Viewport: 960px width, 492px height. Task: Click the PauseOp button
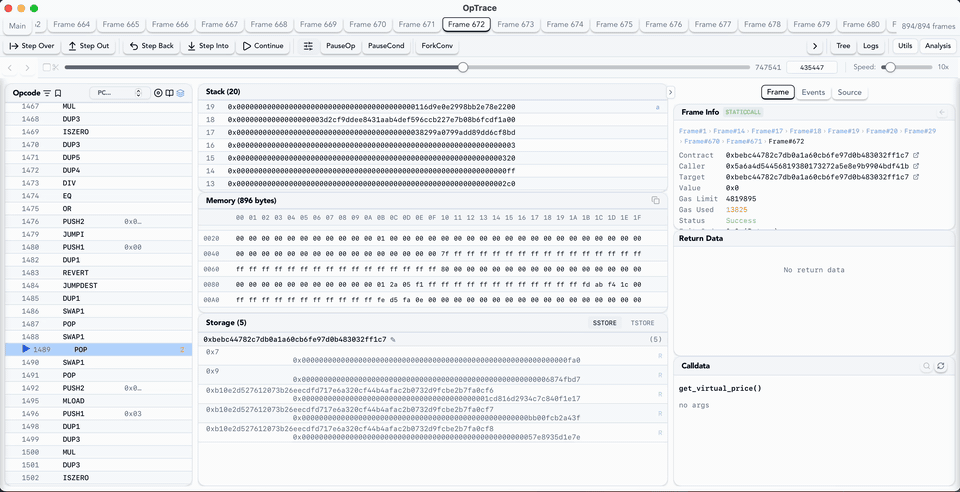click(341, 46)
